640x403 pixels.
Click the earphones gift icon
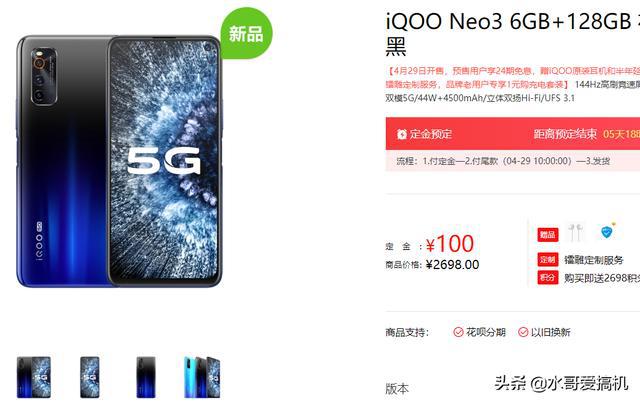coord(576,232)
